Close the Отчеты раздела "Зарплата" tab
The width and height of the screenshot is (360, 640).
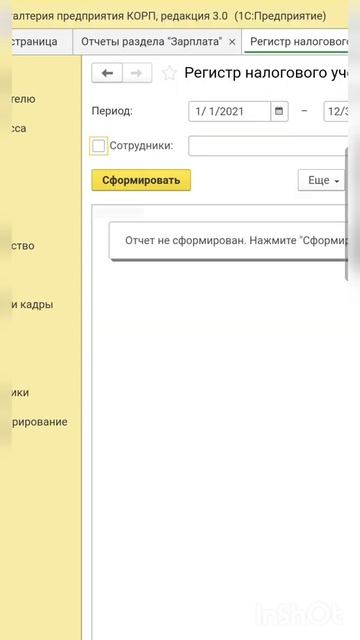(231, 42)
